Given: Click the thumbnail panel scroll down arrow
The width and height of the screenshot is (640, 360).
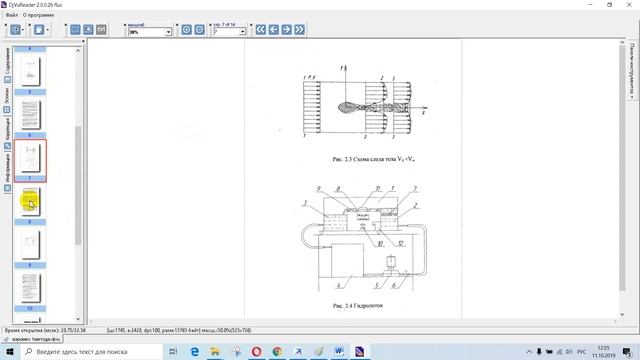Looking at the screenshot, I should pyautogui.click(x=78, y=319).
